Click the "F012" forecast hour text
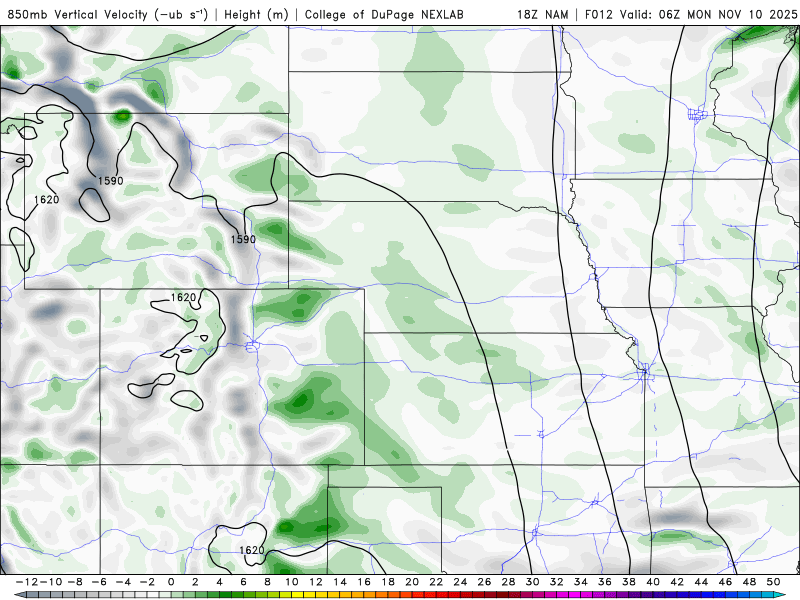 point(598,14)
